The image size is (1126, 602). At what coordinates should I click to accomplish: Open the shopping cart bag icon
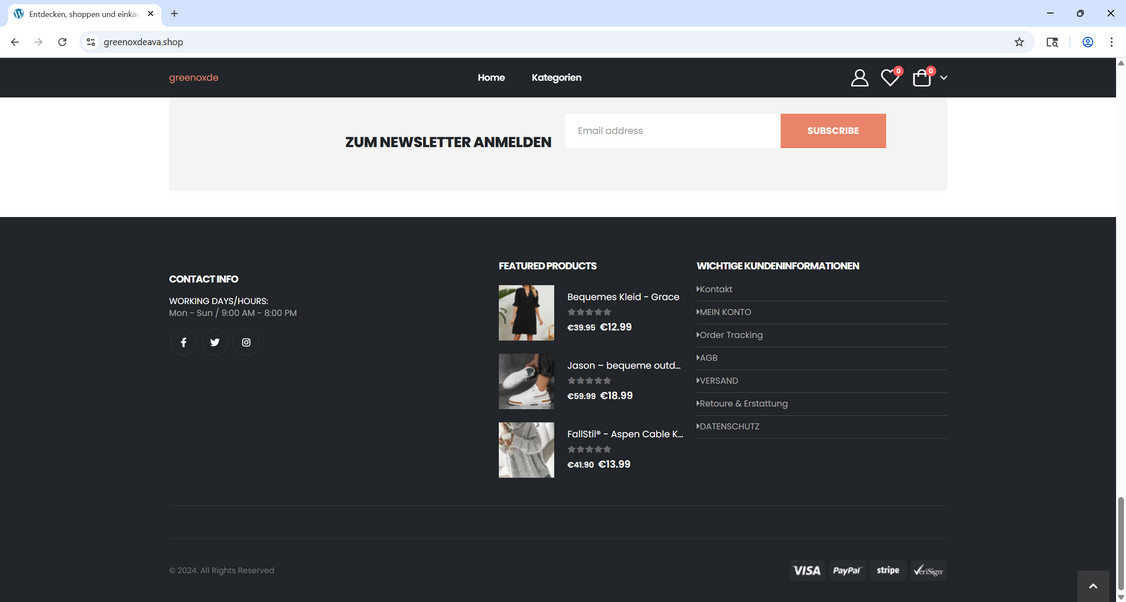[921, 77]
